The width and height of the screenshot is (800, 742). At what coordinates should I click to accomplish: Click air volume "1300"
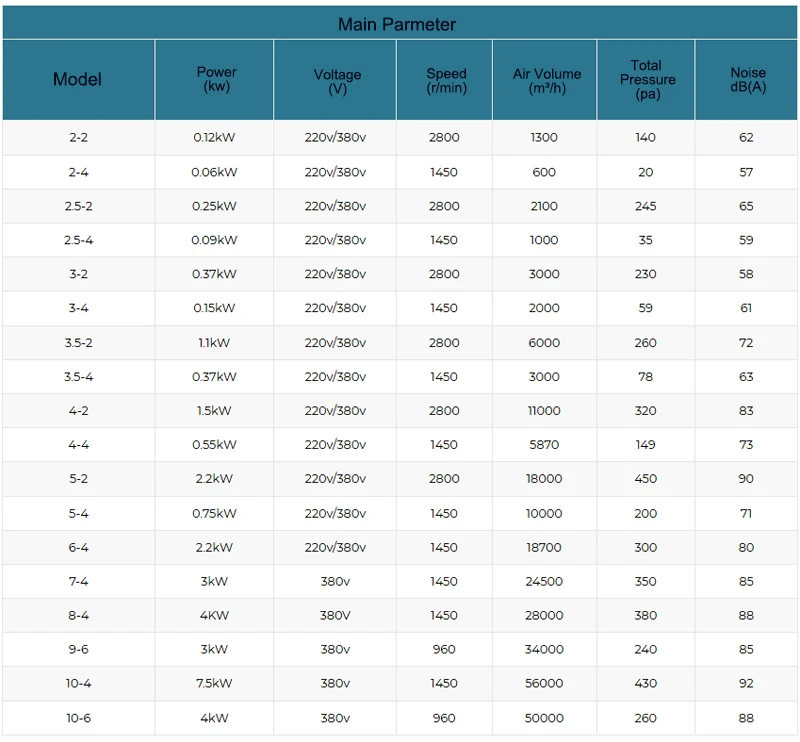click(544, 137)
